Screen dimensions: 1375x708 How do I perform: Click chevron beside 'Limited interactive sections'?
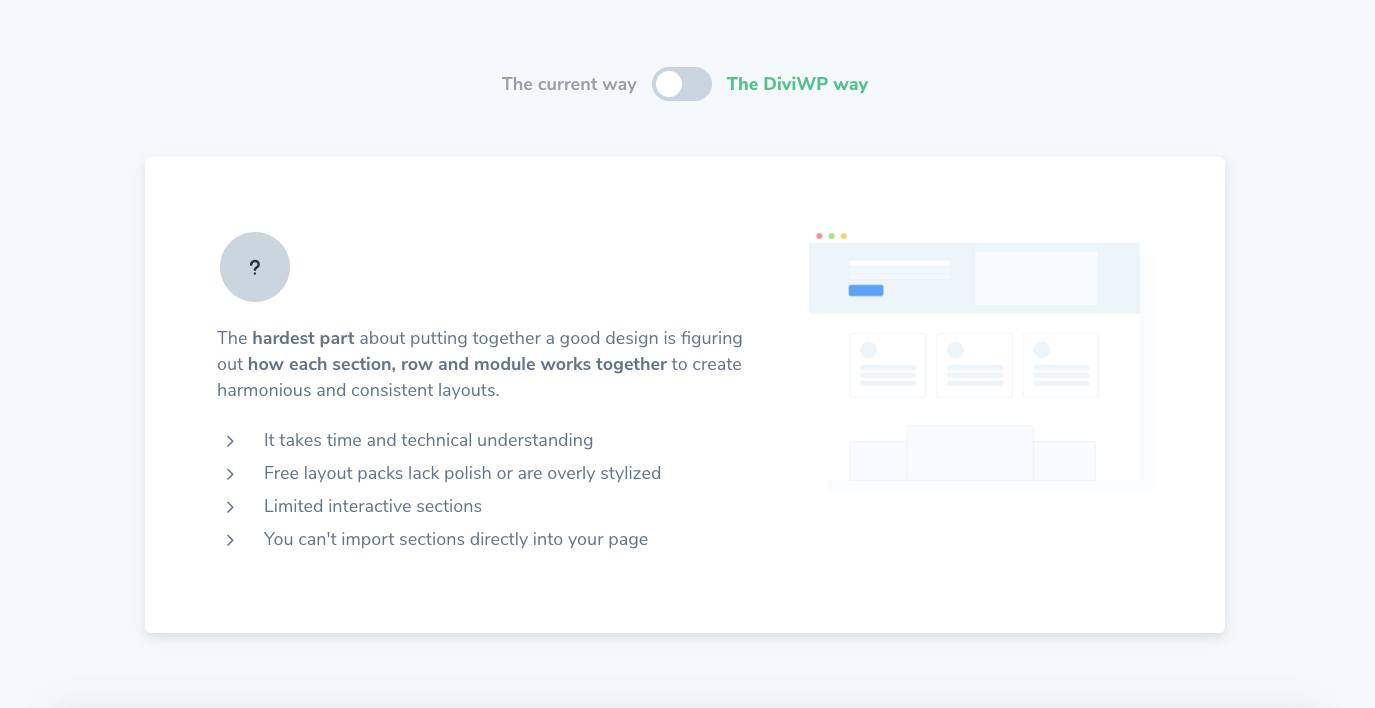click(230, 507)
